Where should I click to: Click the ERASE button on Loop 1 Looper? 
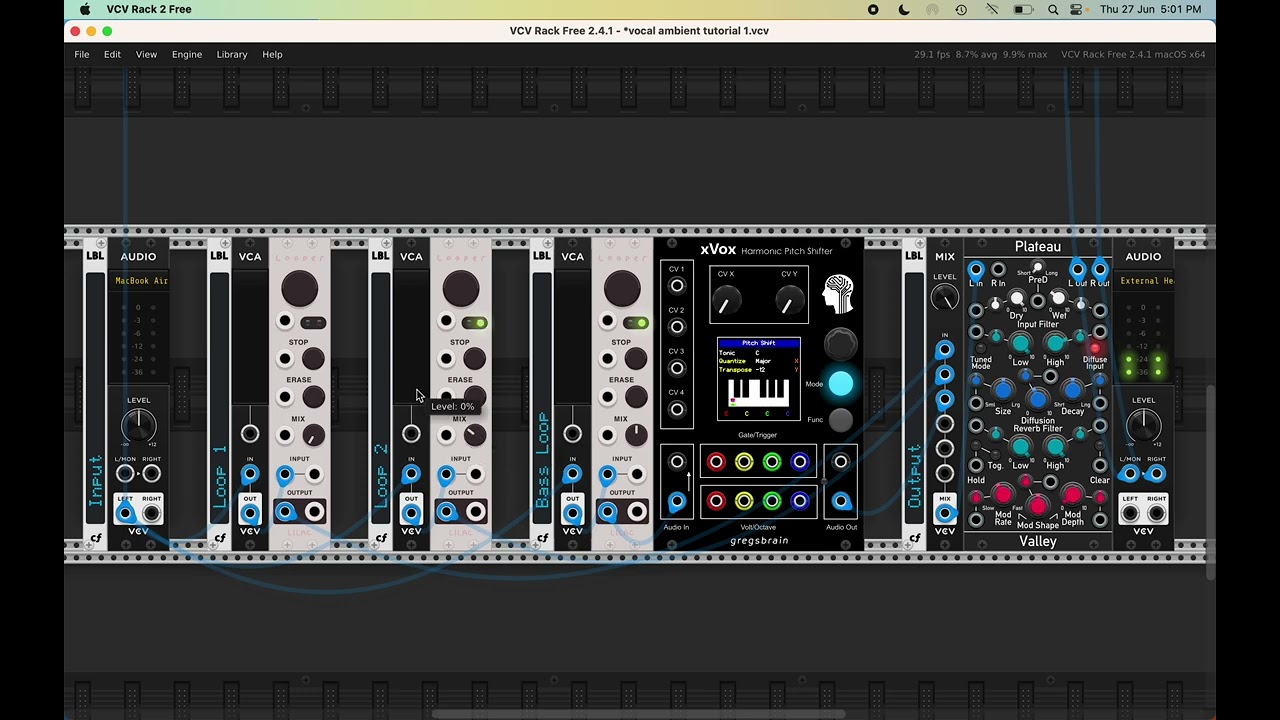pos(313,397)
